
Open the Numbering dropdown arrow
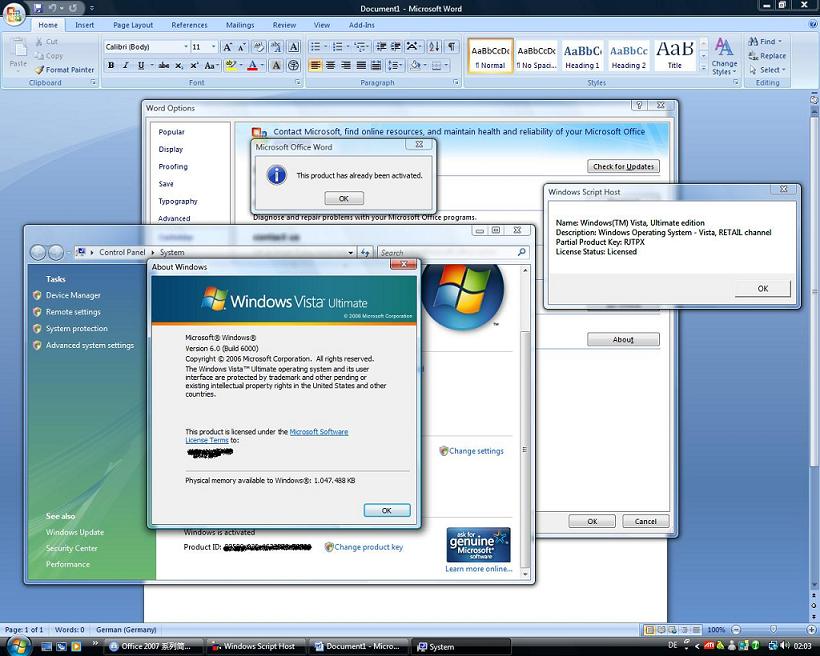tap(348, 47)
